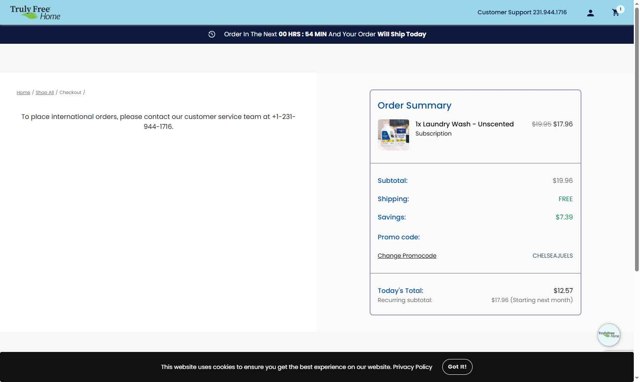640x382 pixels.
Task: Click the clock icon in the shipping banner
Action: tap(211, 34)
